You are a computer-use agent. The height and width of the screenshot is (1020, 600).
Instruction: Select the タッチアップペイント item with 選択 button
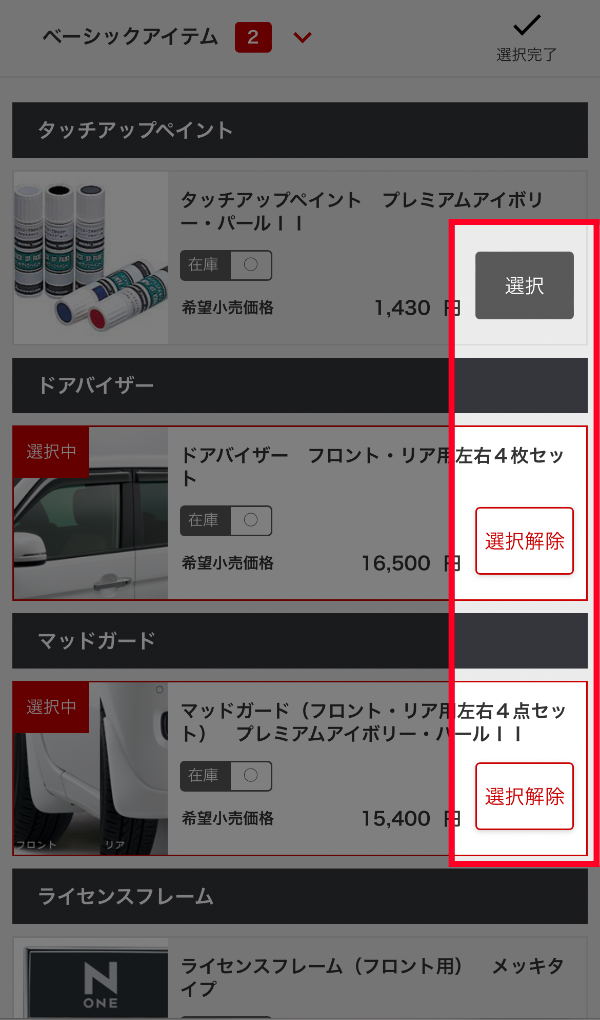click(x=524, y=286)
